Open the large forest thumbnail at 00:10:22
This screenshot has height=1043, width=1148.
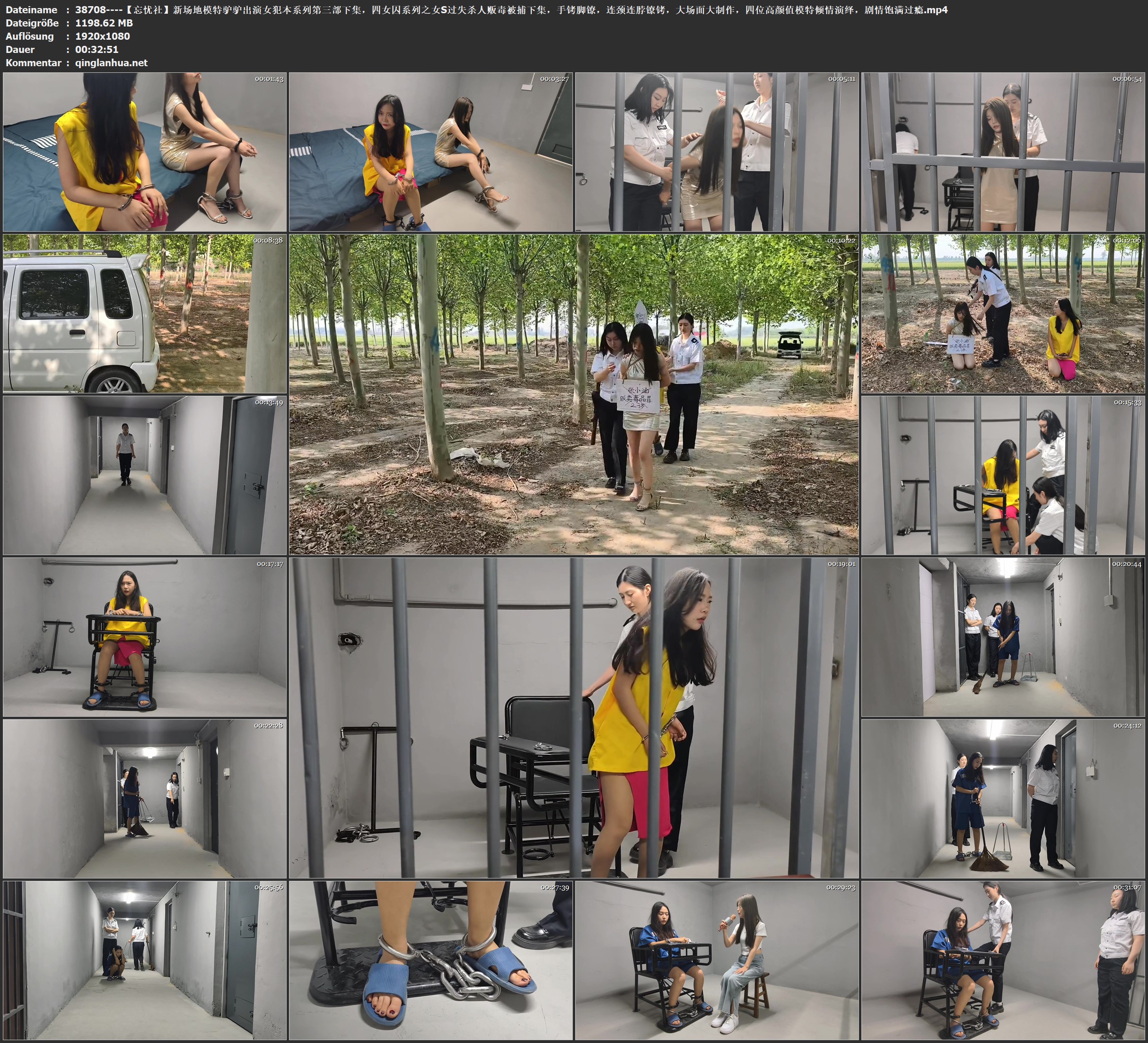(573, 394)
